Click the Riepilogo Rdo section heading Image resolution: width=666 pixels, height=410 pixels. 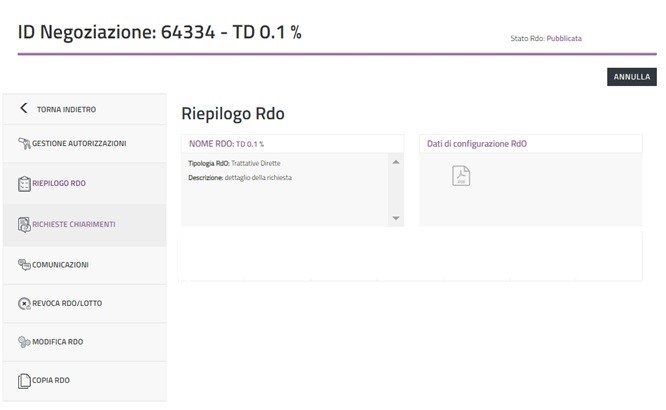coord(233,113)
